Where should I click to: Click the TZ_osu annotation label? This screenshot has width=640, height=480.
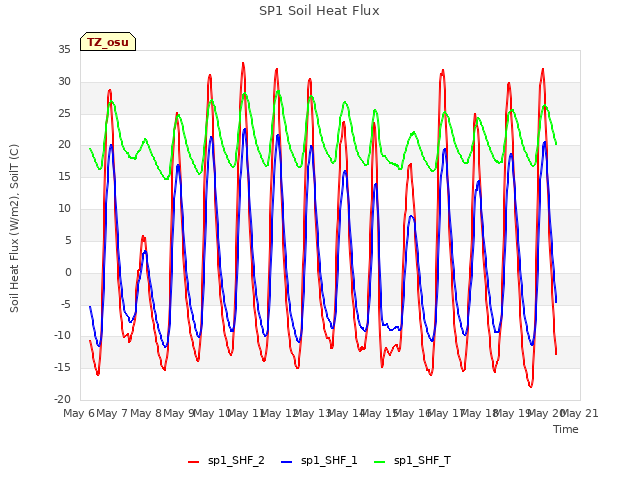pos(108,42)
